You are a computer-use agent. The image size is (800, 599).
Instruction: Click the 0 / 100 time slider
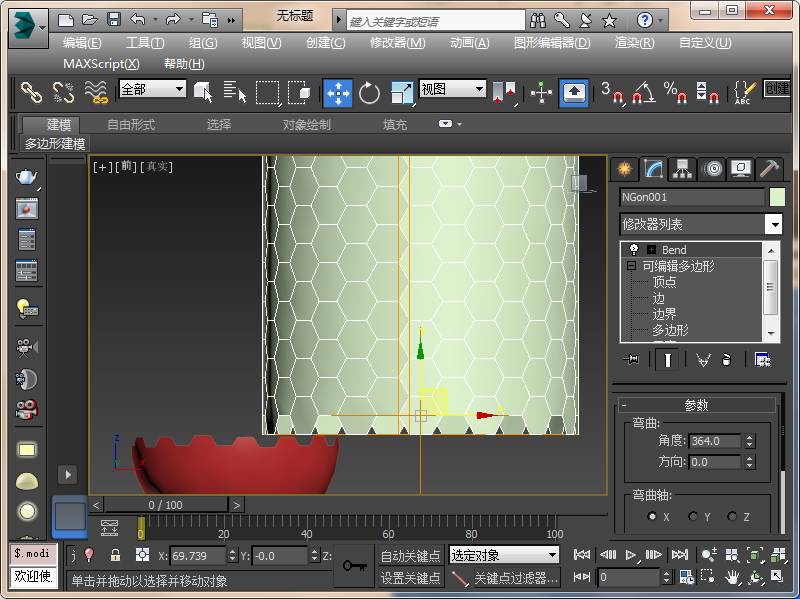[166, 505]
